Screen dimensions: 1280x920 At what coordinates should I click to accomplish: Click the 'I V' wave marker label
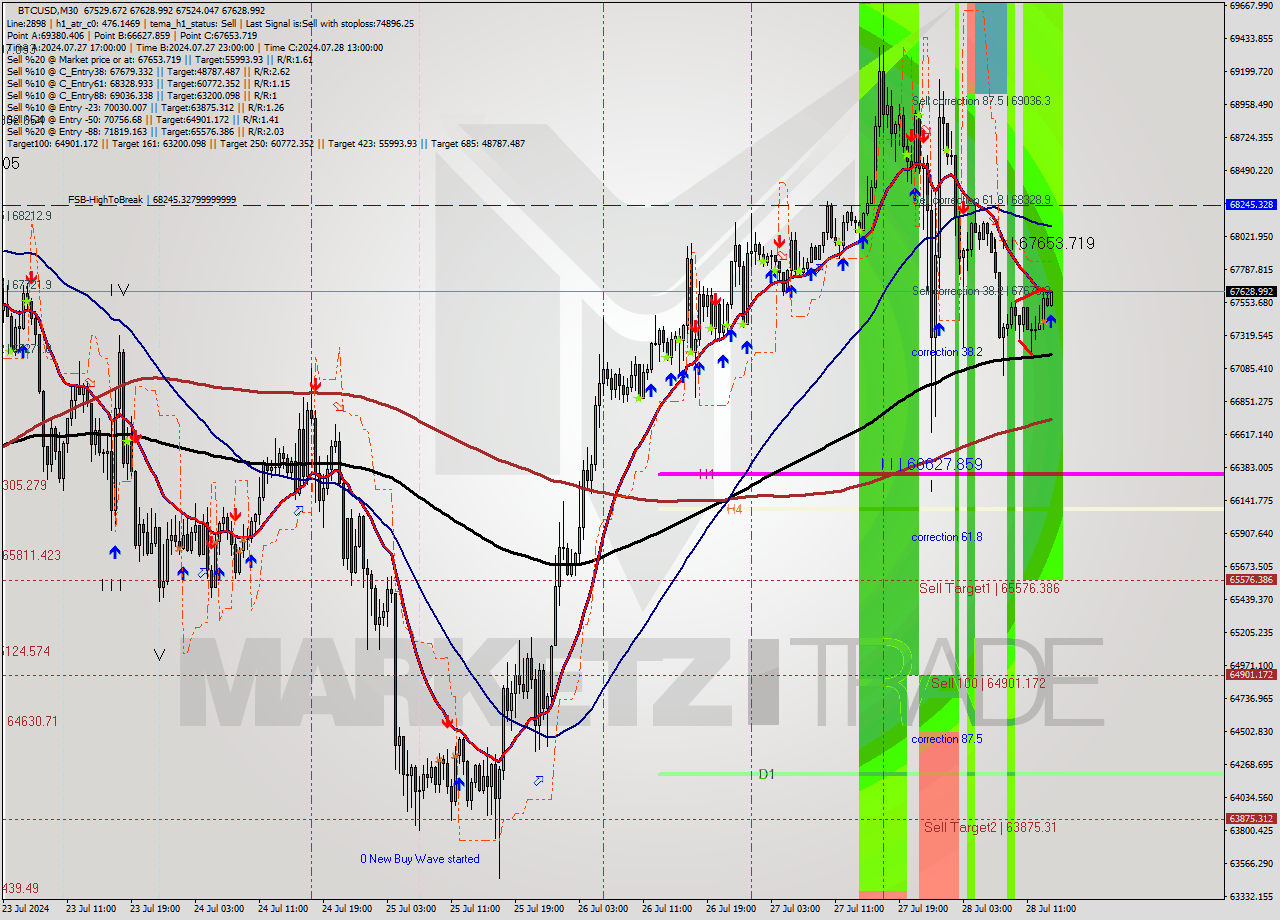[120, 290]
